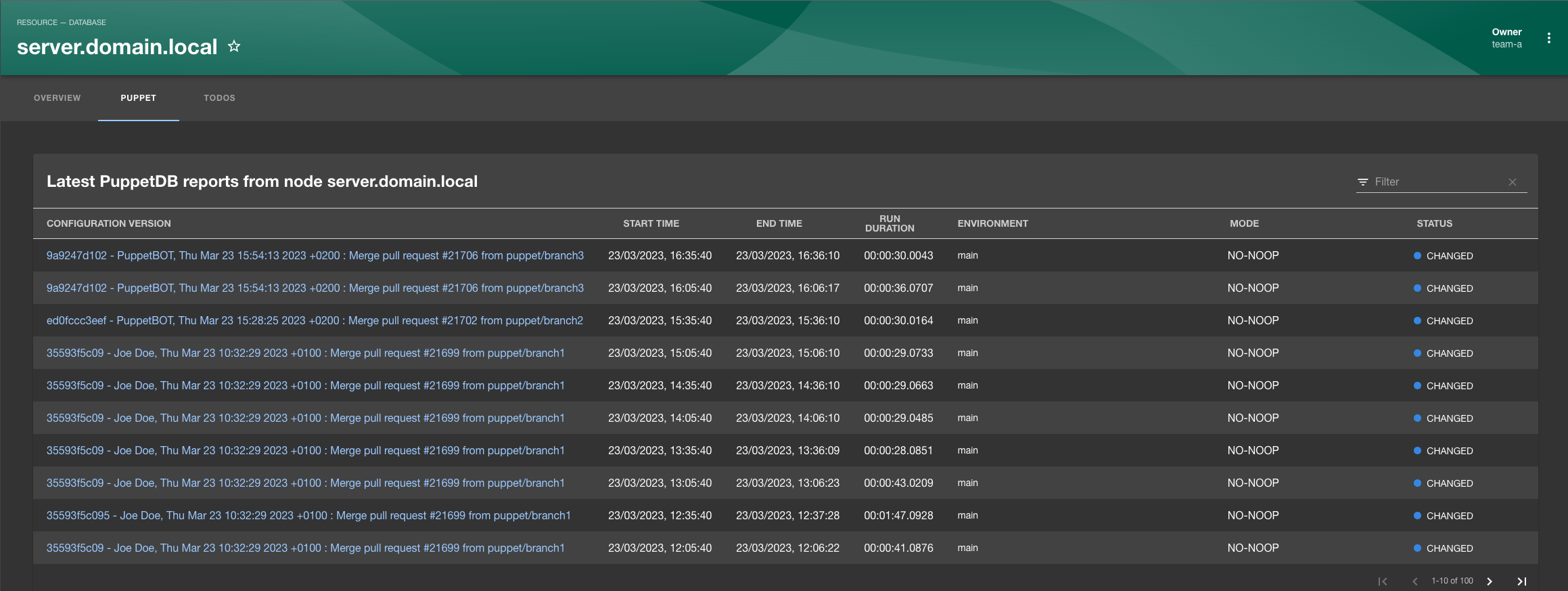Sort by Run Duration column header

coord(890,223)
